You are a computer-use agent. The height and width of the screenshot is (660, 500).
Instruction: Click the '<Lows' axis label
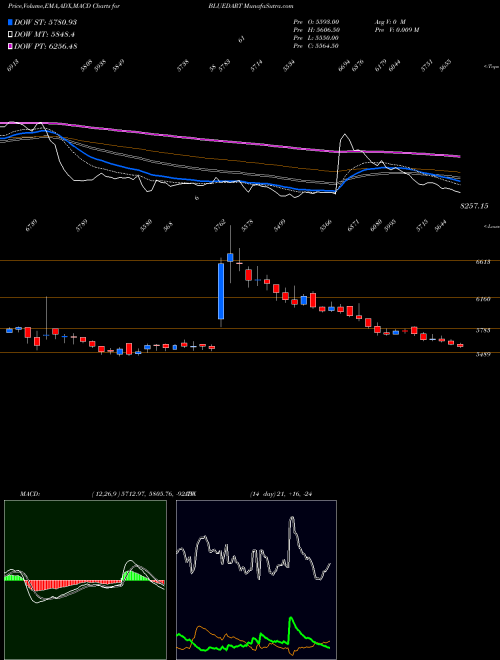click(x=492, y=226)
